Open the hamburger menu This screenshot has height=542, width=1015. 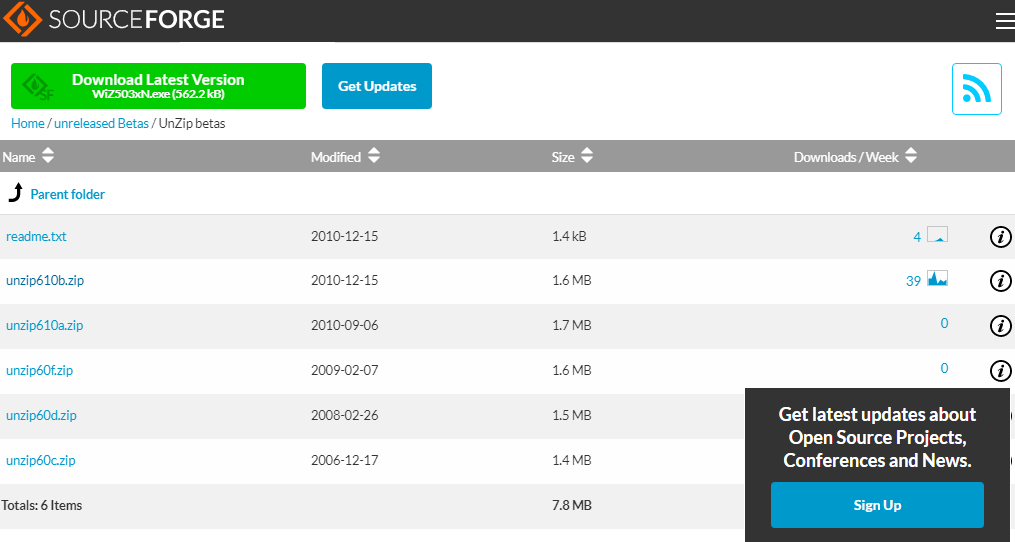click(x=1005, y=21)
